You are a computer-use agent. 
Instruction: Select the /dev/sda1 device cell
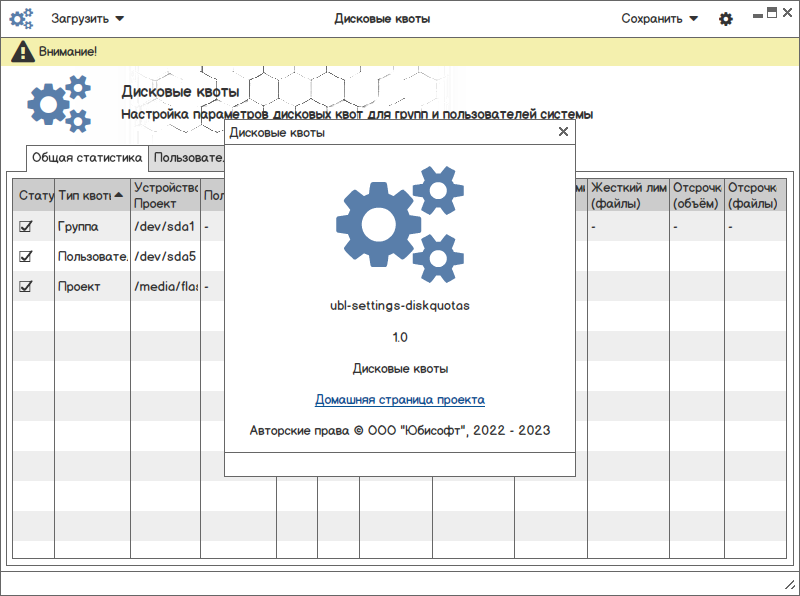pos(165,226)
